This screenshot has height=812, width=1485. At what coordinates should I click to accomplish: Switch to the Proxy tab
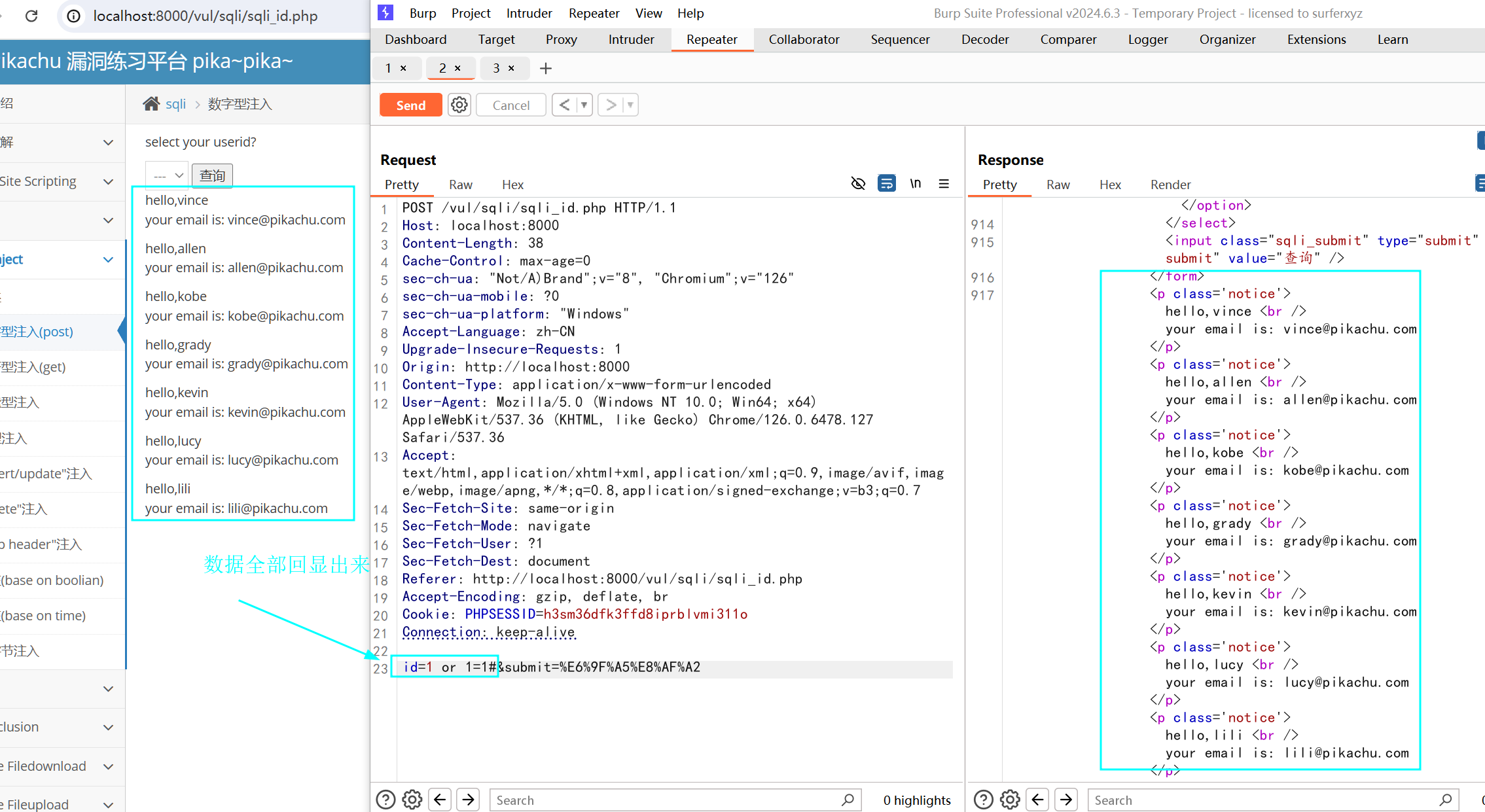[x=562, y=39]
